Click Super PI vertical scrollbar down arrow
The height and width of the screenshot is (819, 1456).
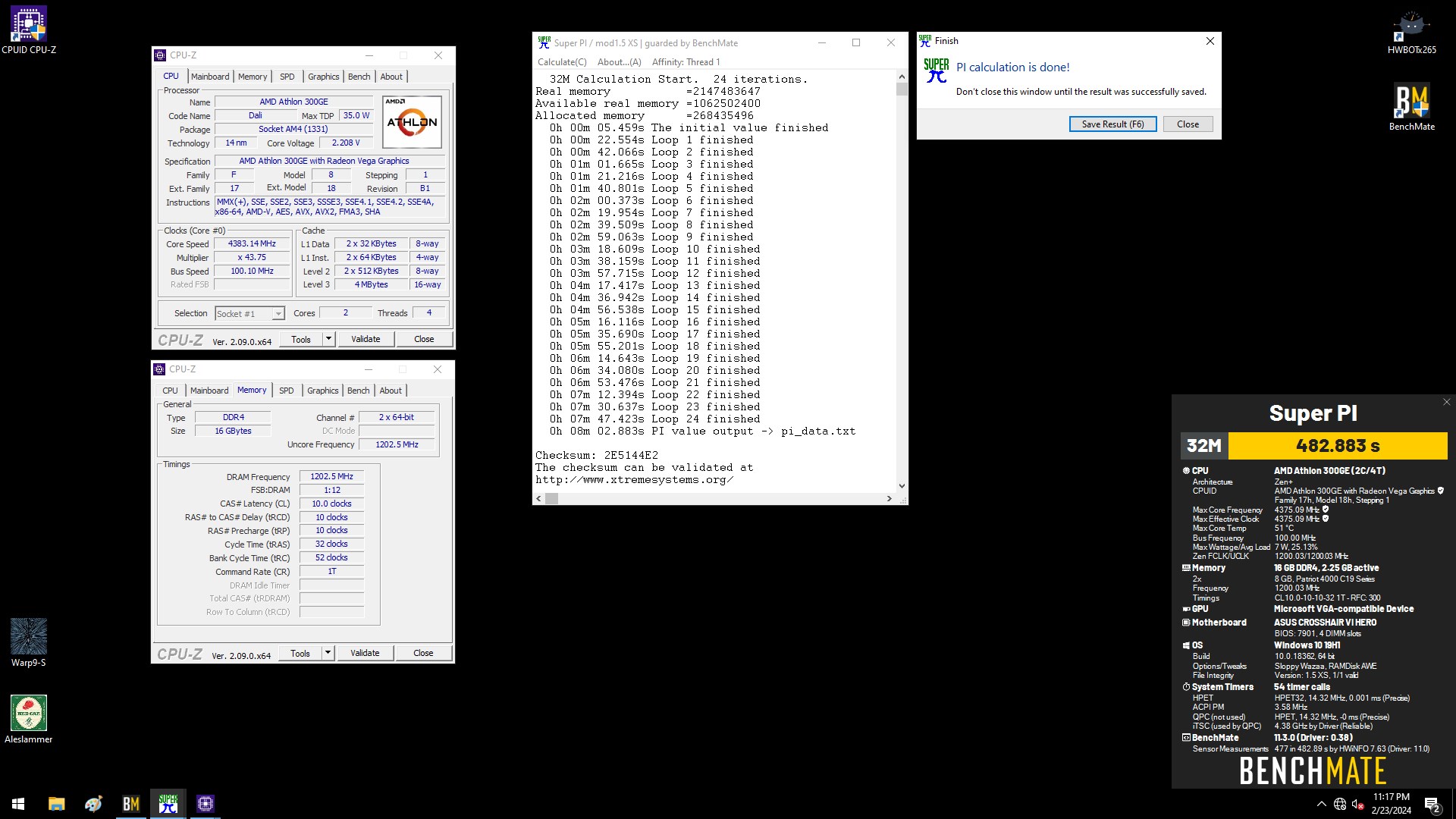tap(902, 486)
